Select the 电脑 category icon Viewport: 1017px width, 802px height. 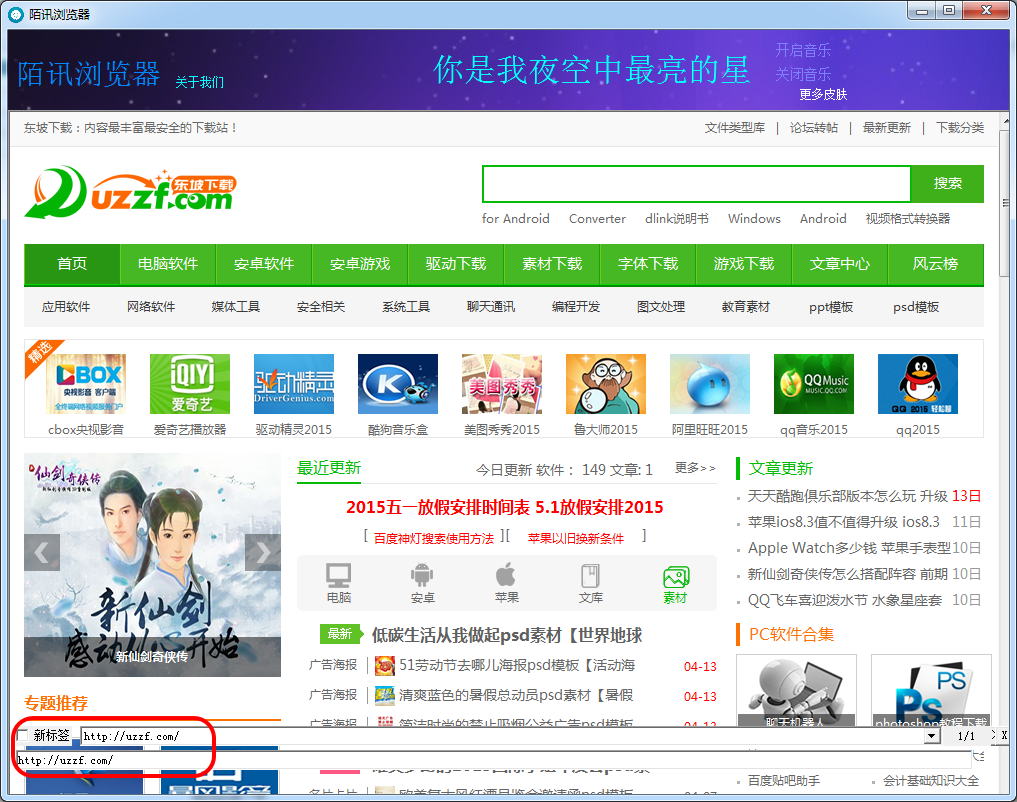[339, 576]
